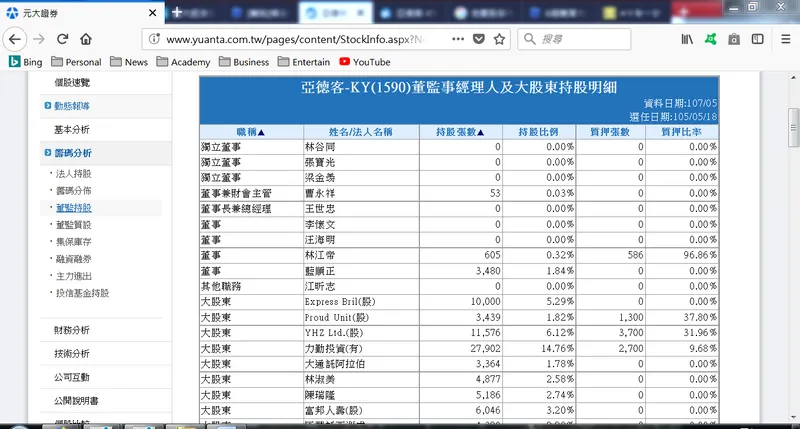Open the News bookmarks folder

tap(129, 62)
